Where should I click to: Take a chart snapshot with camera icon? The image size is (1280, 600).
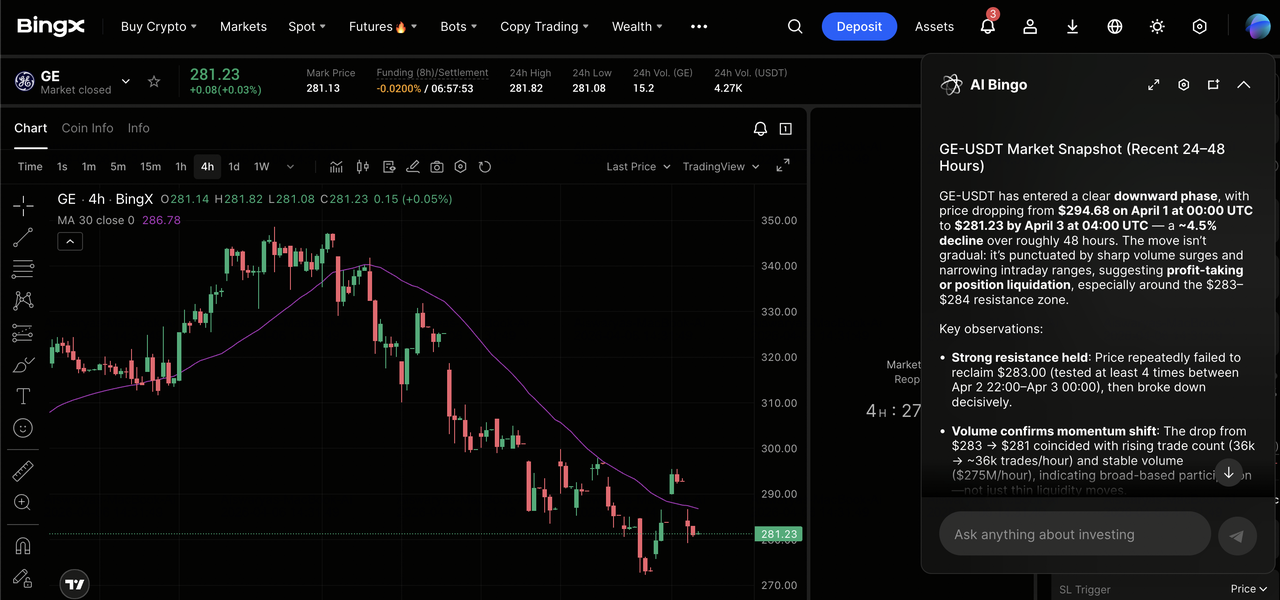437,167
